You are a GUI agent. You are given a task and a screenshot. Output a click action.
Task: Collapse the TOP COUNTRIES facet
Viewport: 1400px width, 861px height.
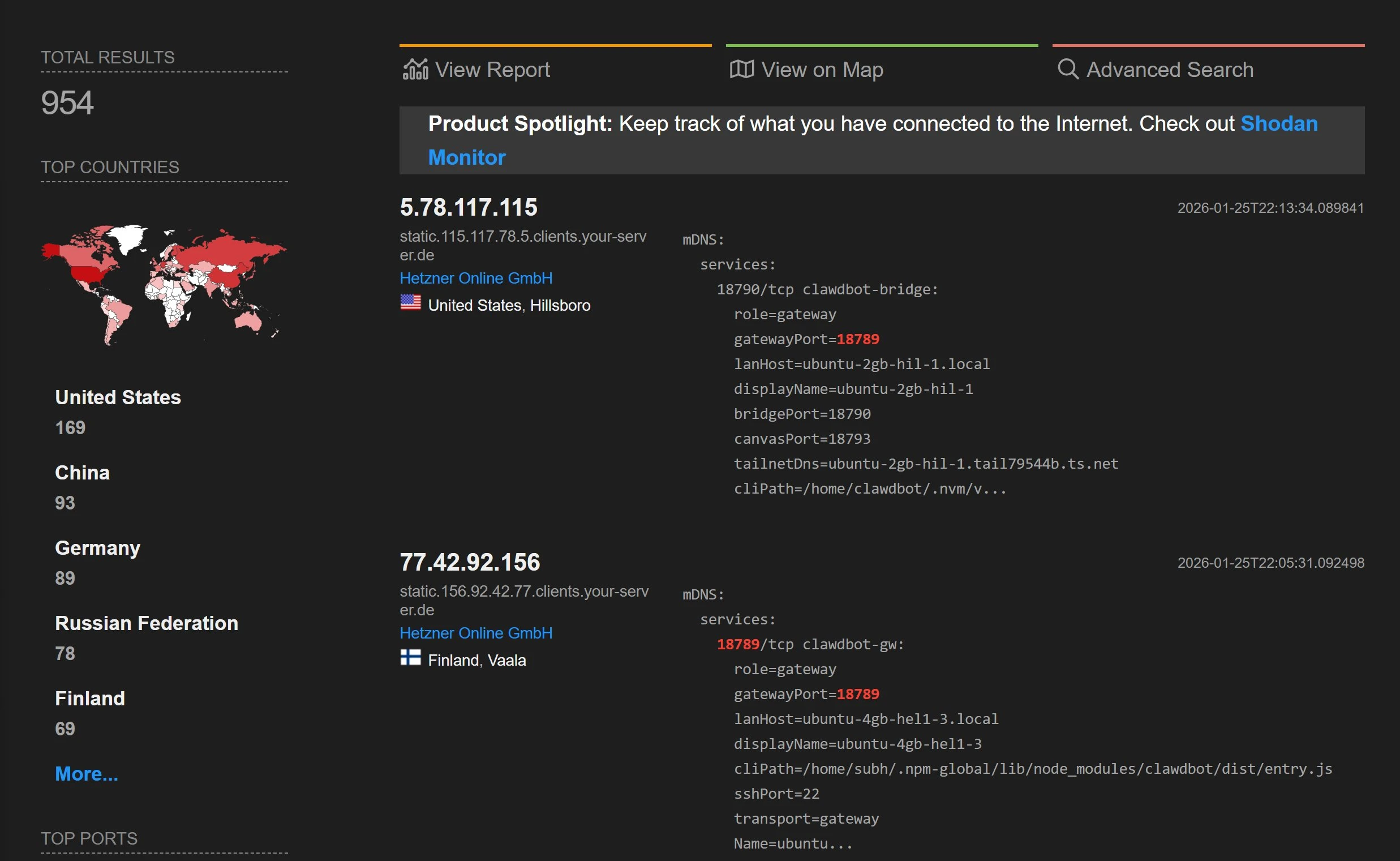pyautogui.click(x=110, y=167)
